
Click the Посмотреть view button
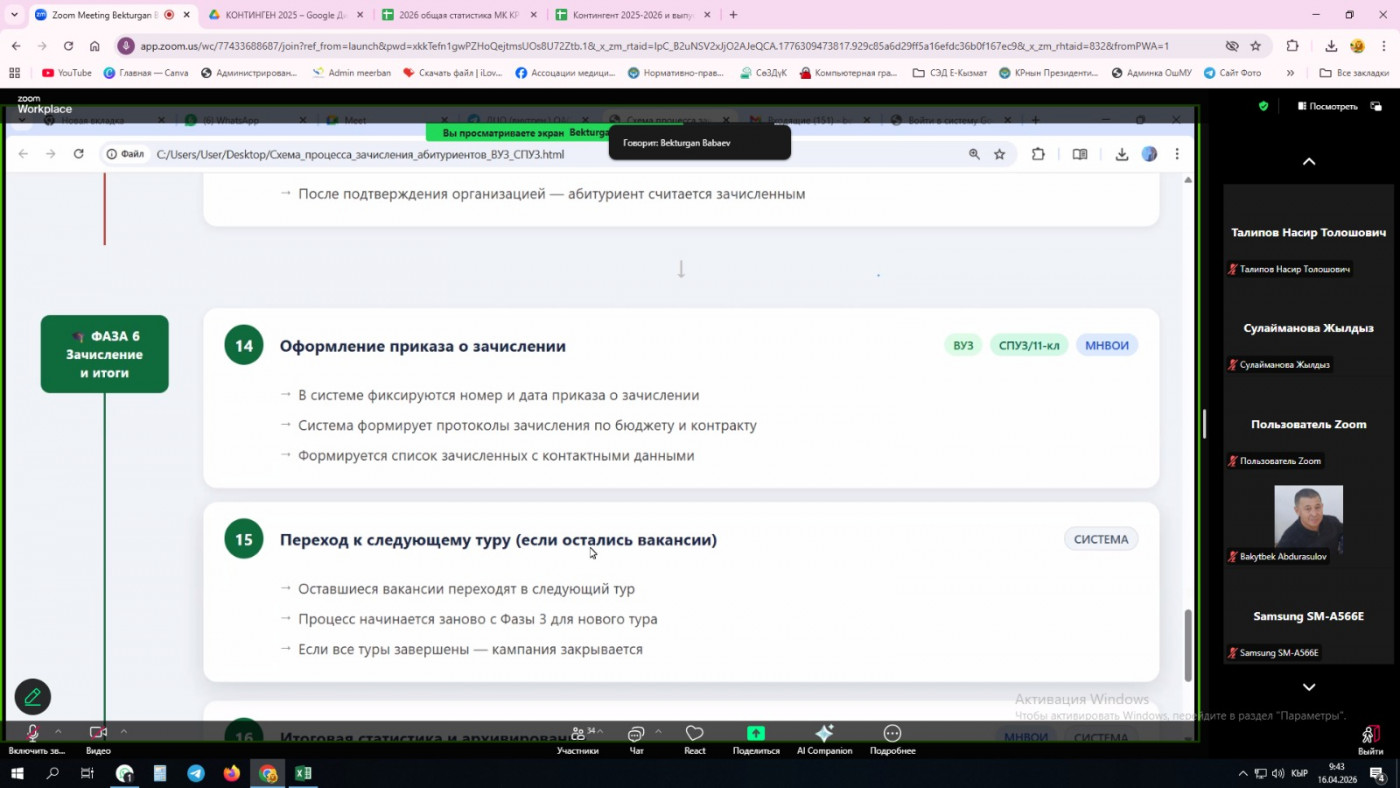click(x=1327, y=106)
